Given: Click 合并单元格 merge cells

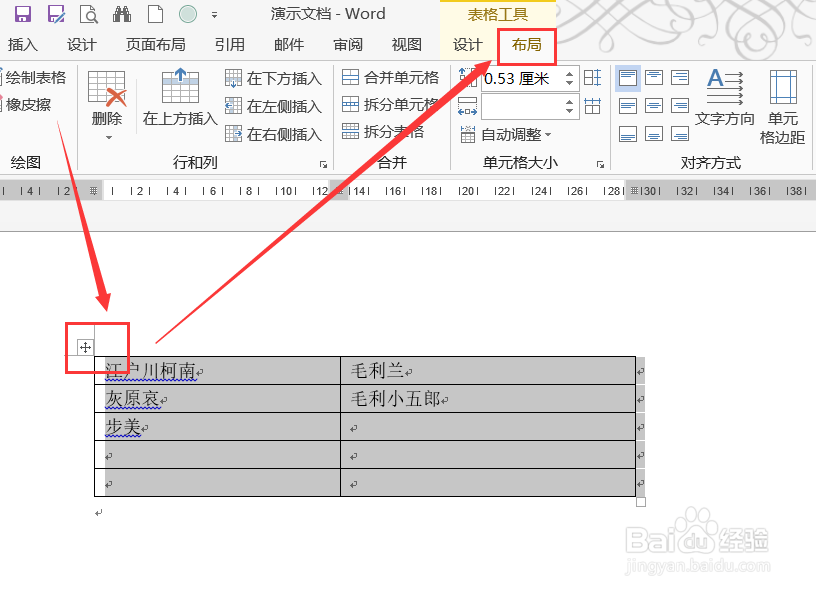Looking at the screenshot, I should (391, 78).
